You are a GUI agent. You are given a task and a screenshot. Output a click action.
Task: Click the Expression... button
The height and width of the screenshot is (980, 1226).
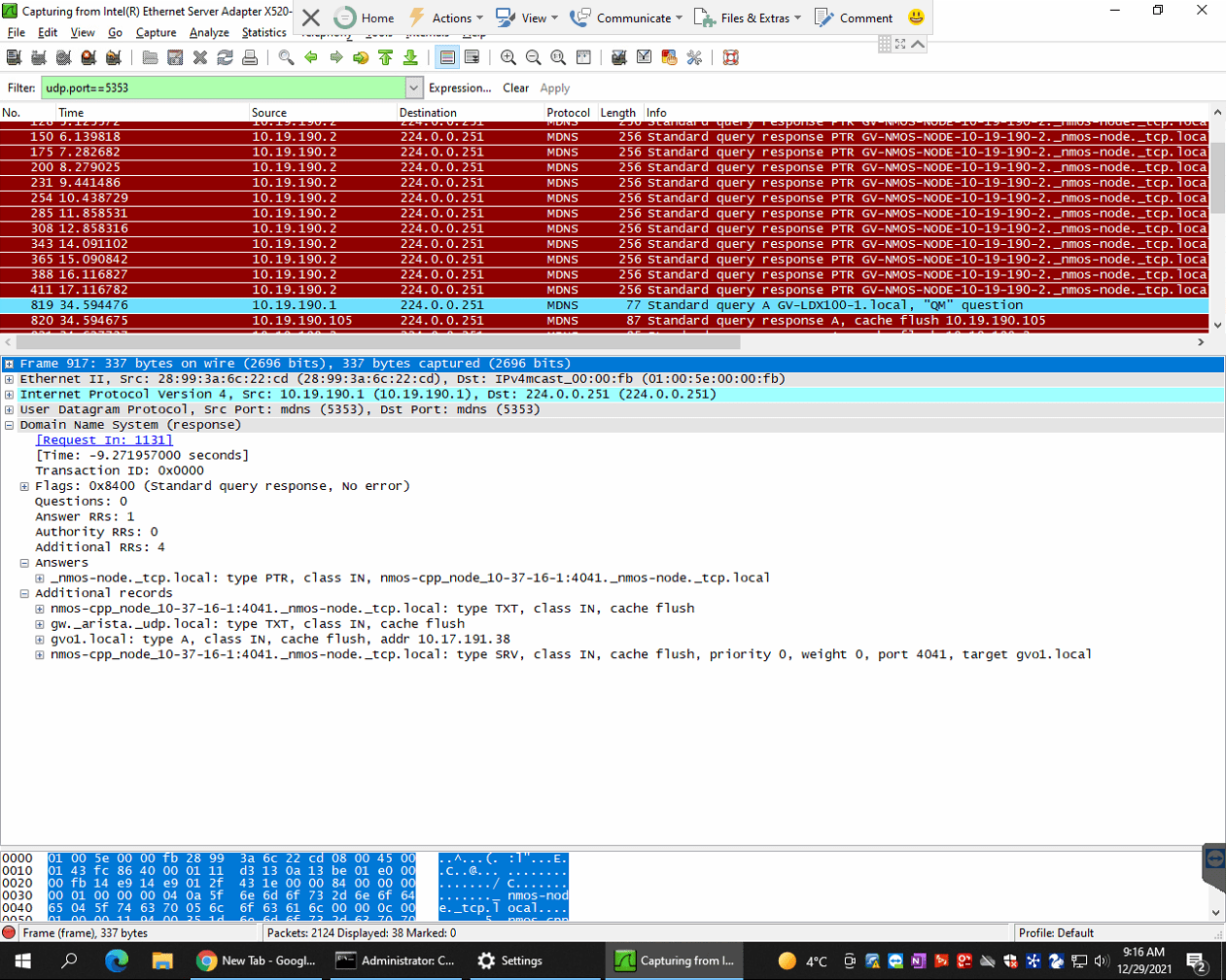point(460,87)
